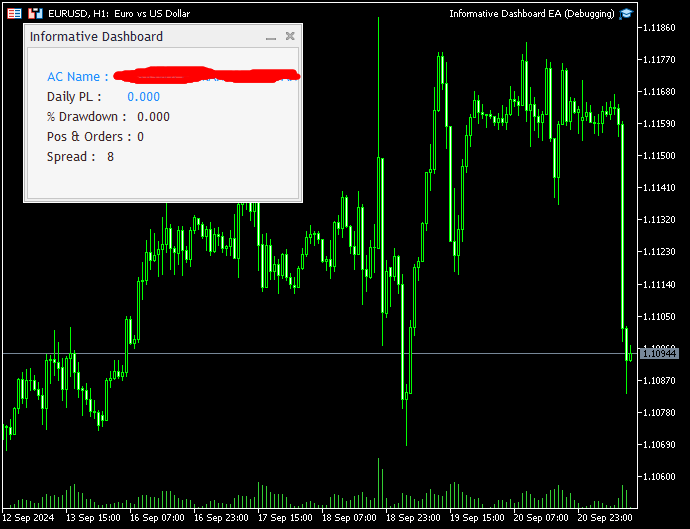Image resolution: width=690 pixels, height=529 pixels.
Task: Click the 'AC Name :' label
Action: point(78,77)
